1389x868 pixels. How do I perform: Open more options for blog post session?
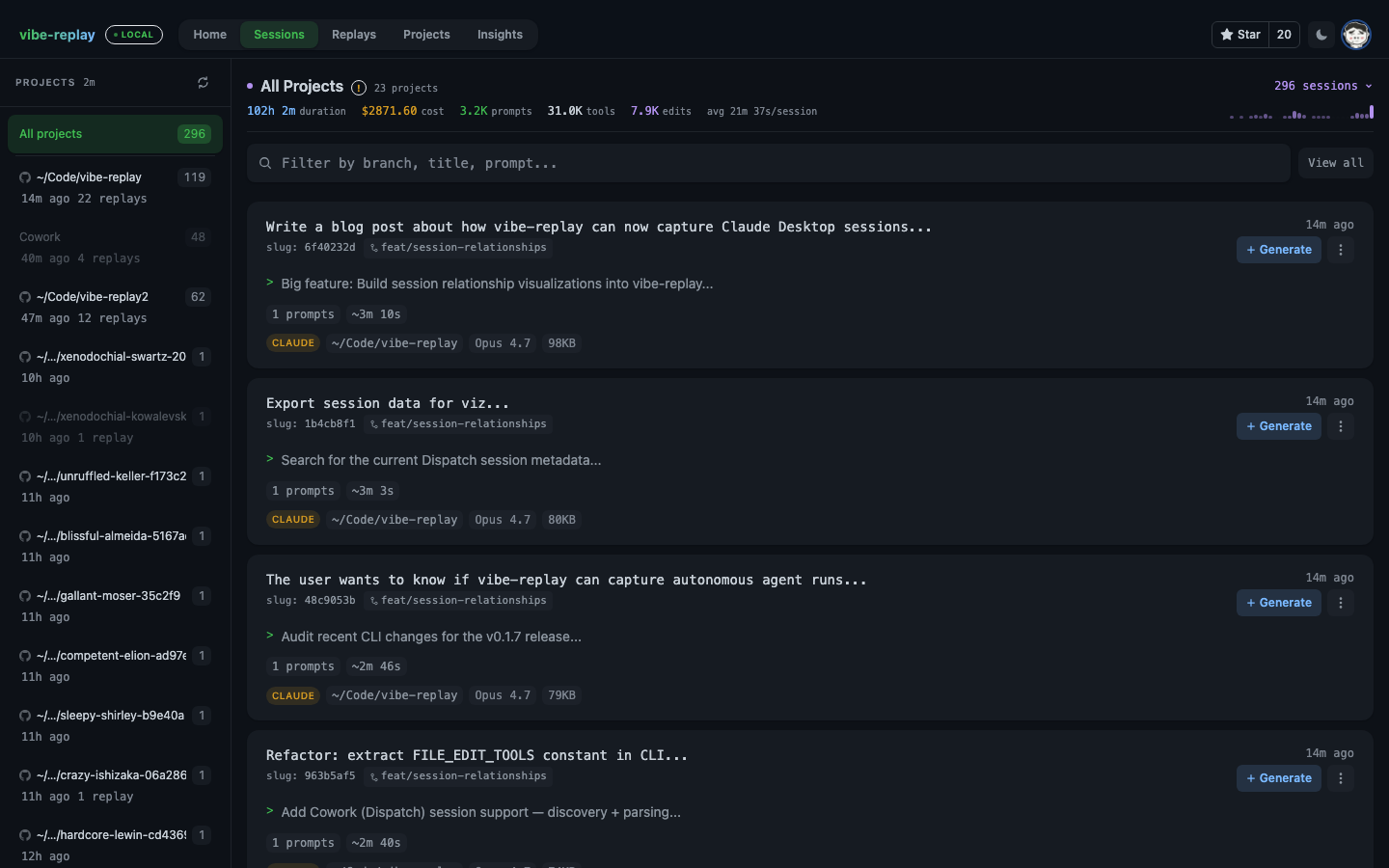point(1341,250)
